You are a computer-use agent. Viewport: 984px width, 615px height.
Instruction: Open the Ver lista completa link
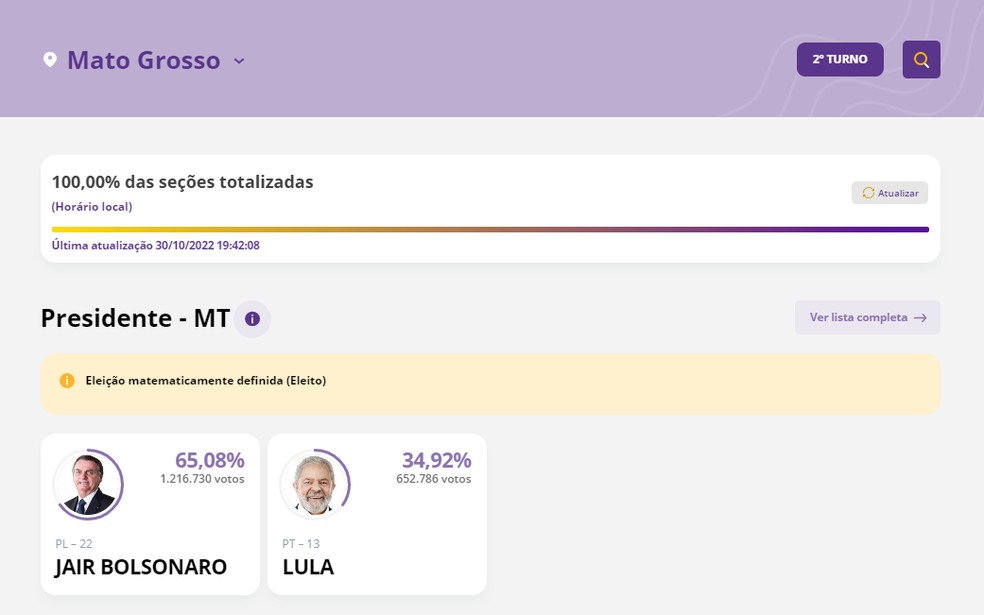(859, 318)
